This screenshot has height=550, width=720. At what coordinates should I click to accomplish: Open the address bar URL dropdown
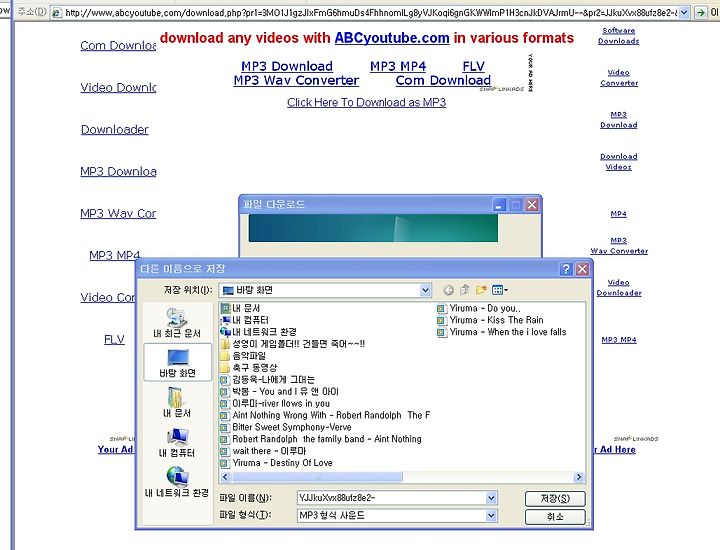[684, 13]
